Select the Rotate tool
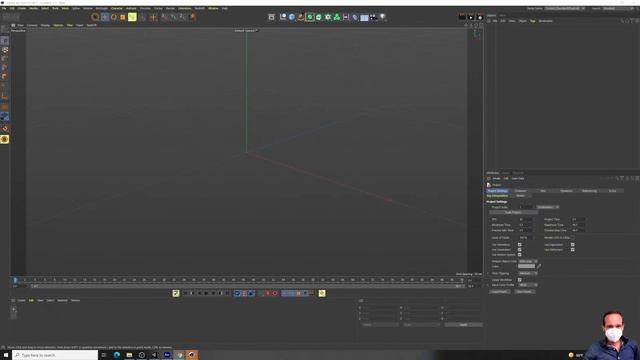 [x=114, y=17]
